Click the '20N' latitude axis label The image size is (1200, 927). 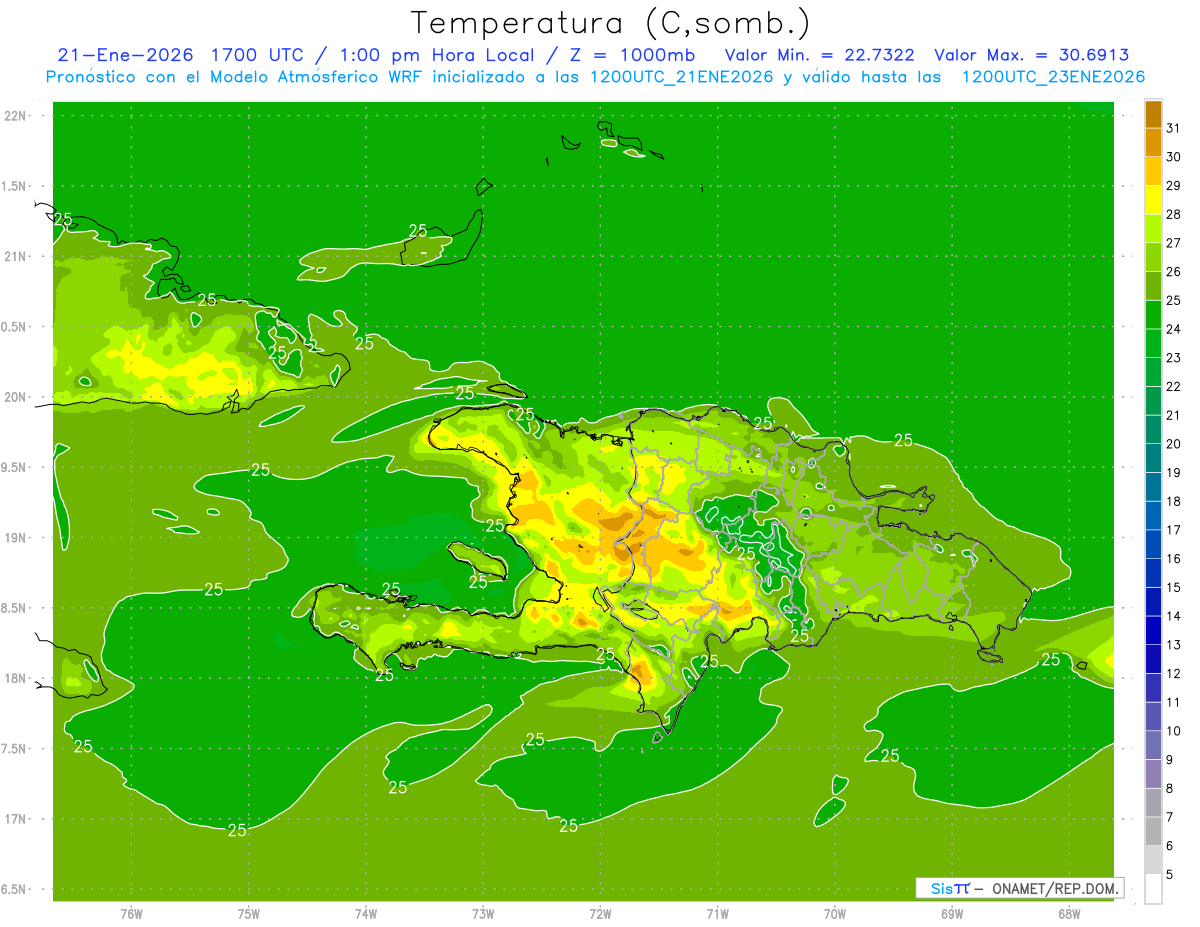(x=14, y=397)
